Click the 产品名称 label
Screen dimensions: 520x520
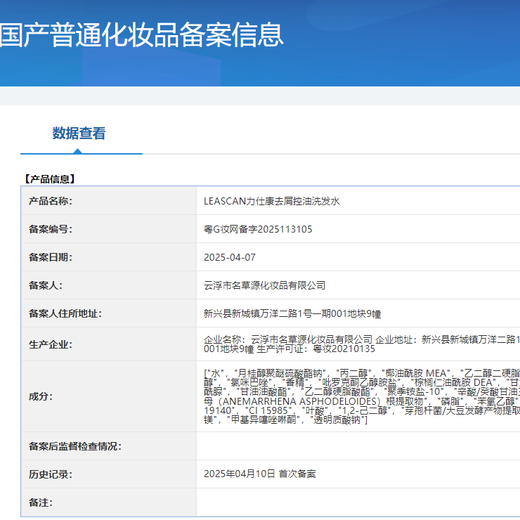pos(50,201)
